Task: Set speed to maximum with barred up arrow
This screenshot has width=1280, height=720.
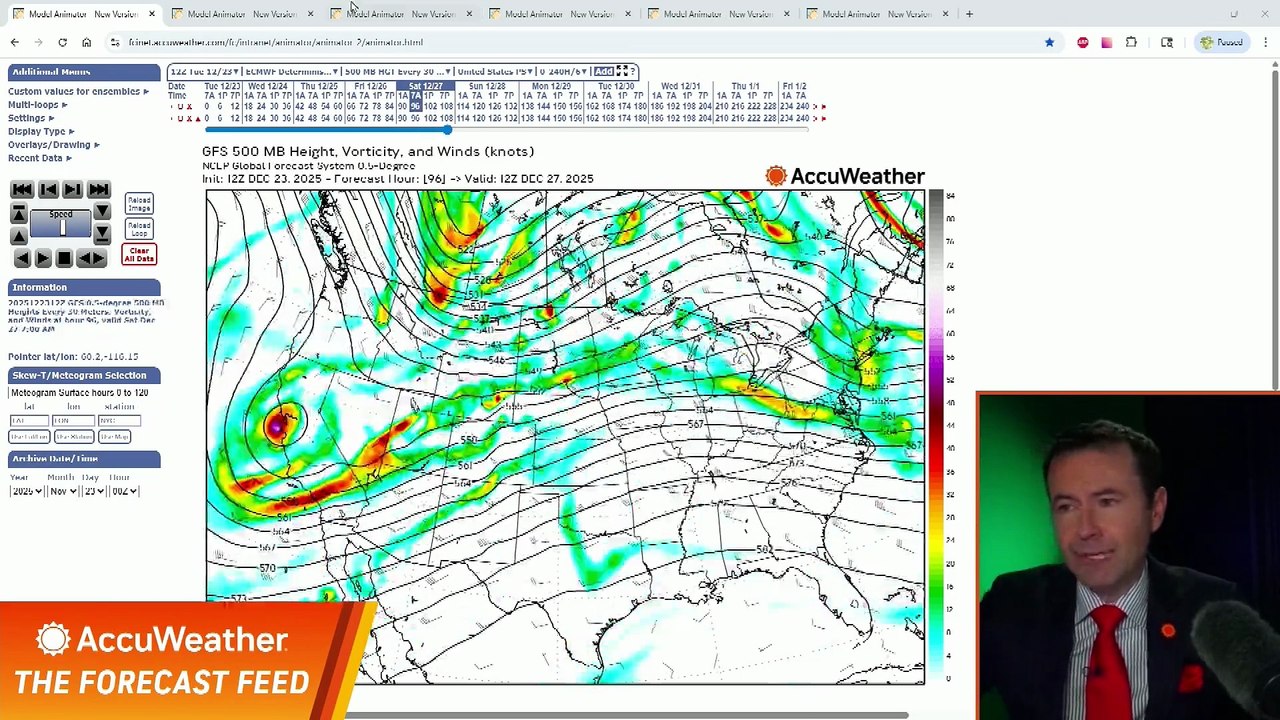Action: point(18,213)
